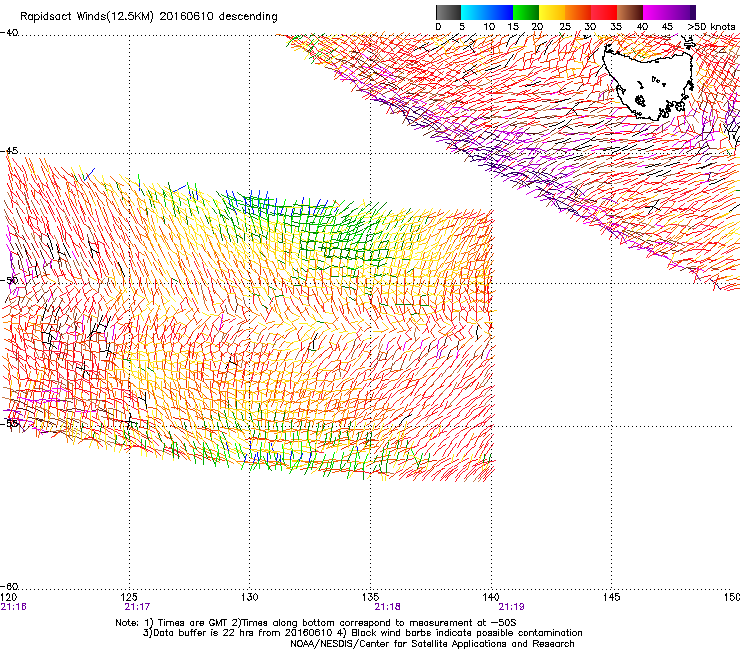740x650 pixels.
Task: Click legend tick label '45'
Action: tap(667, 27)
